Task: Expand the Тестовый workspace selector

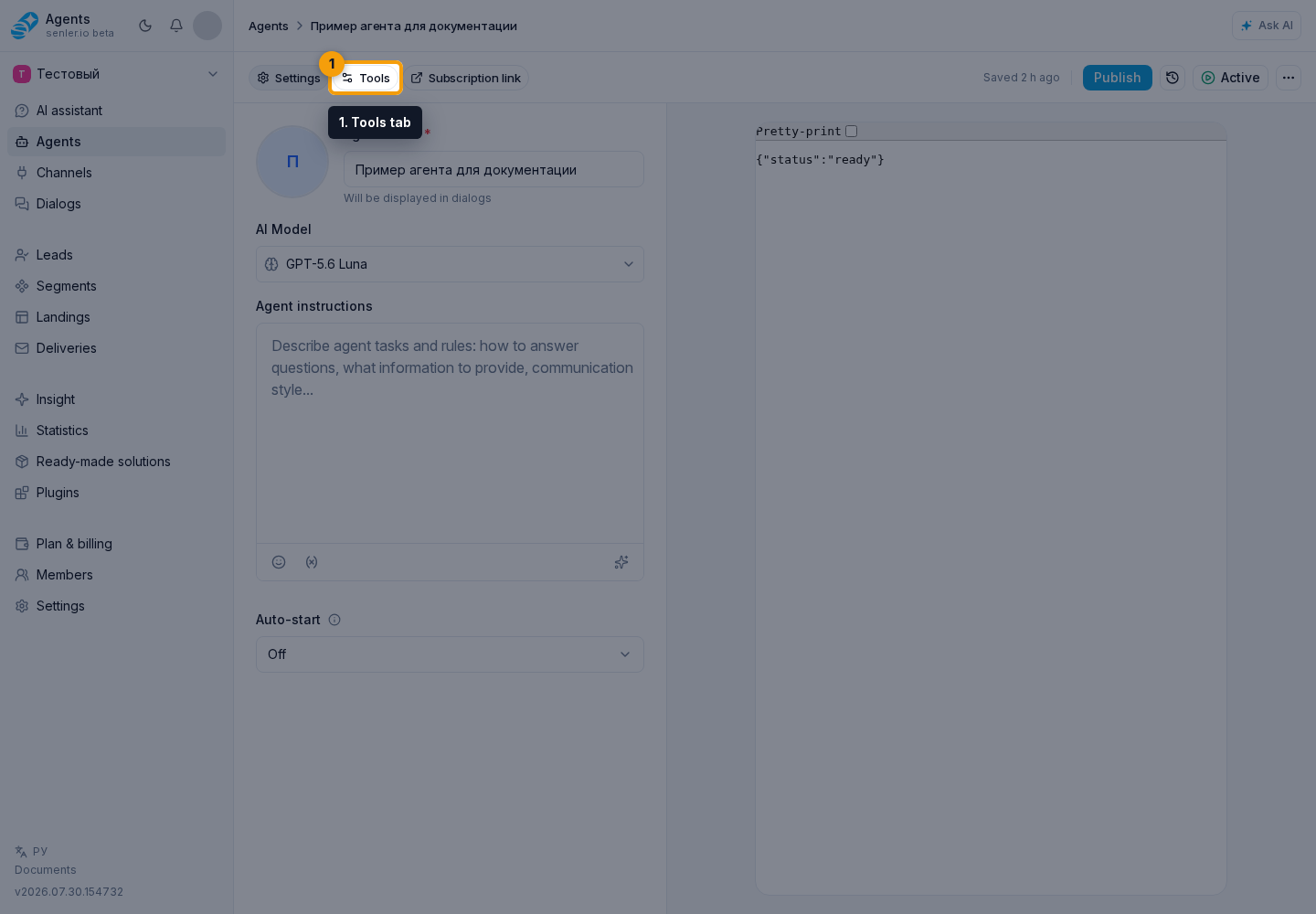Action: click(x=116, y=74)
